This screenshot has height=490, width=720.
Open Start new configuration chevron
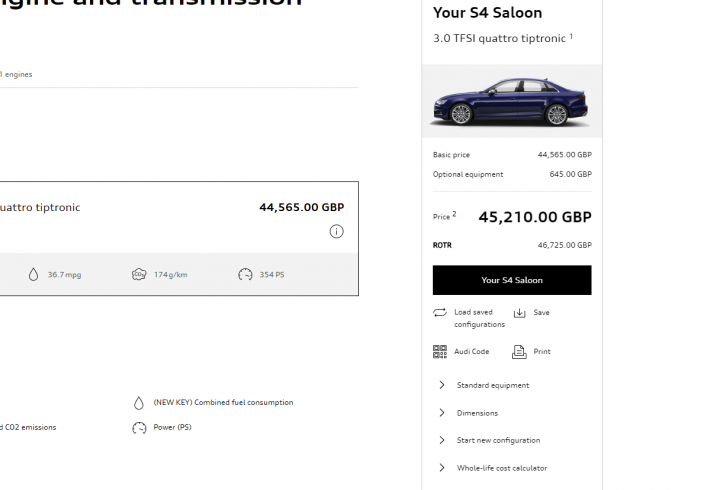[442, 440]
